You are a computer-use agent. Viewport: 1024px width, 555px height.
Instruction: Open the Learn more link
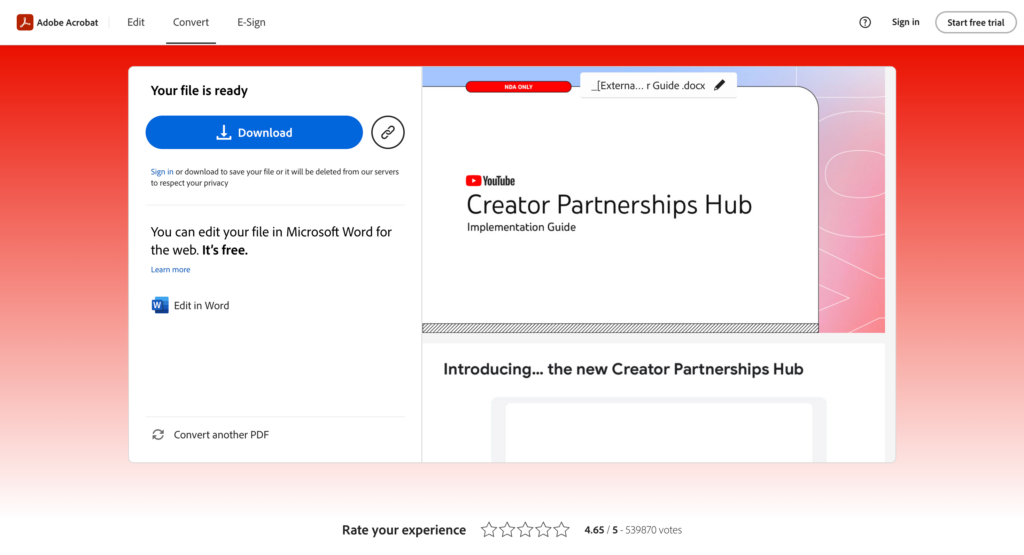point(170,270)
